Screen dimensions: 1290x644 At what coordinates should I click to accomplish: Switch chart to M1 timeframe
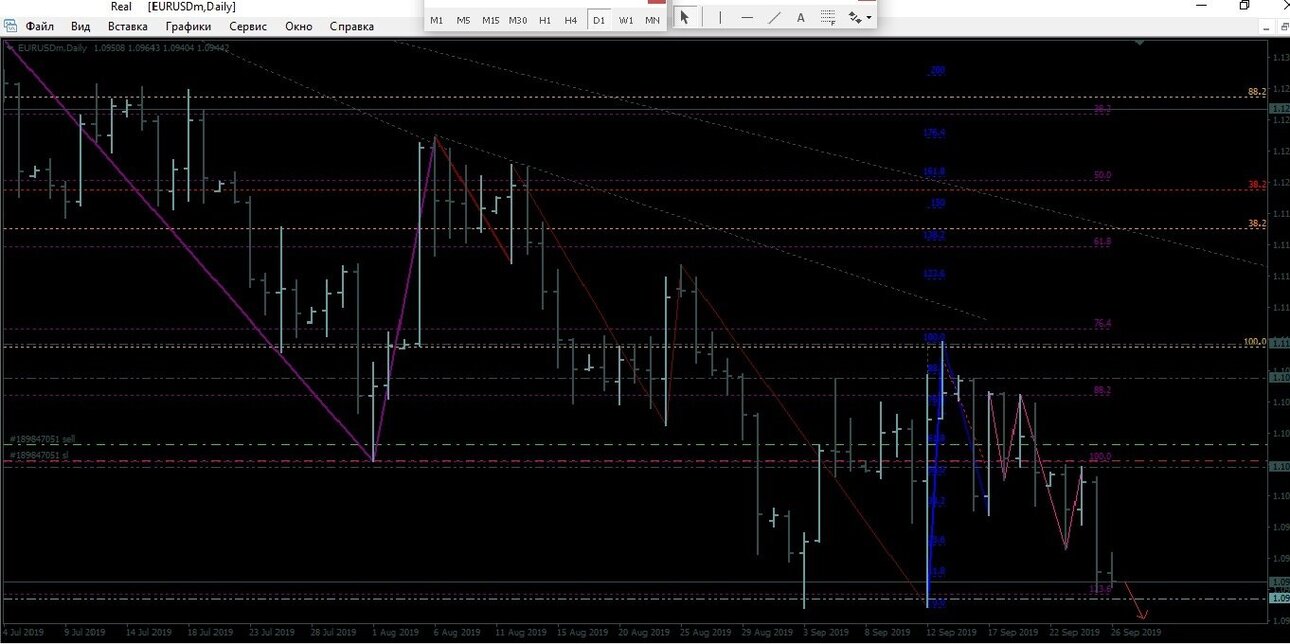click(x=437, y=19)
